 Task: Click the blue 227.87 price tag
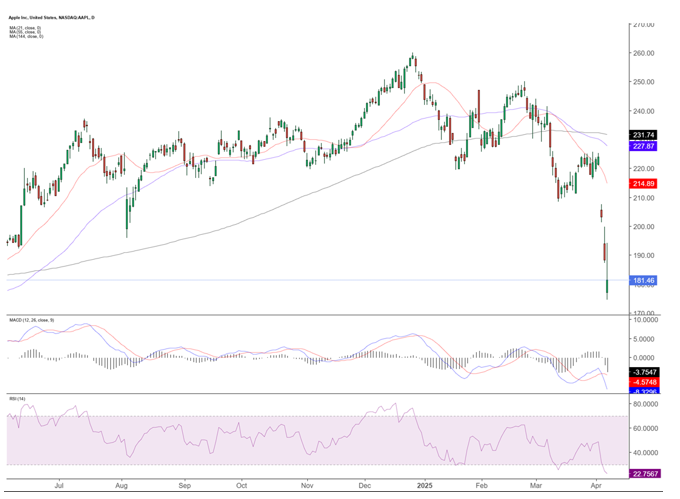[643, 146]
